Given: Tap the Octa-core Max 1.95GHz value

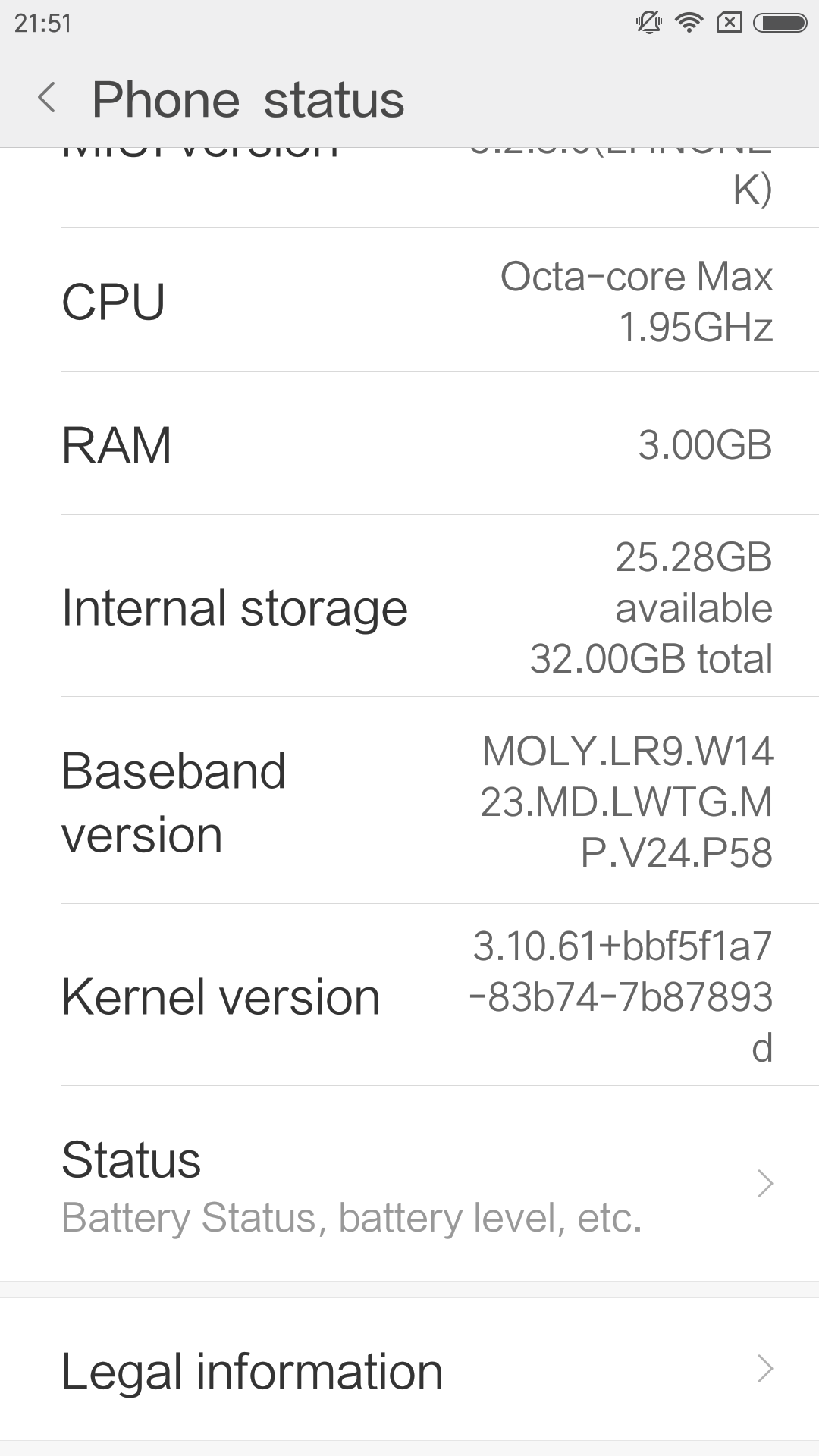Looking at the screenshot, I should tap(636, 301).
